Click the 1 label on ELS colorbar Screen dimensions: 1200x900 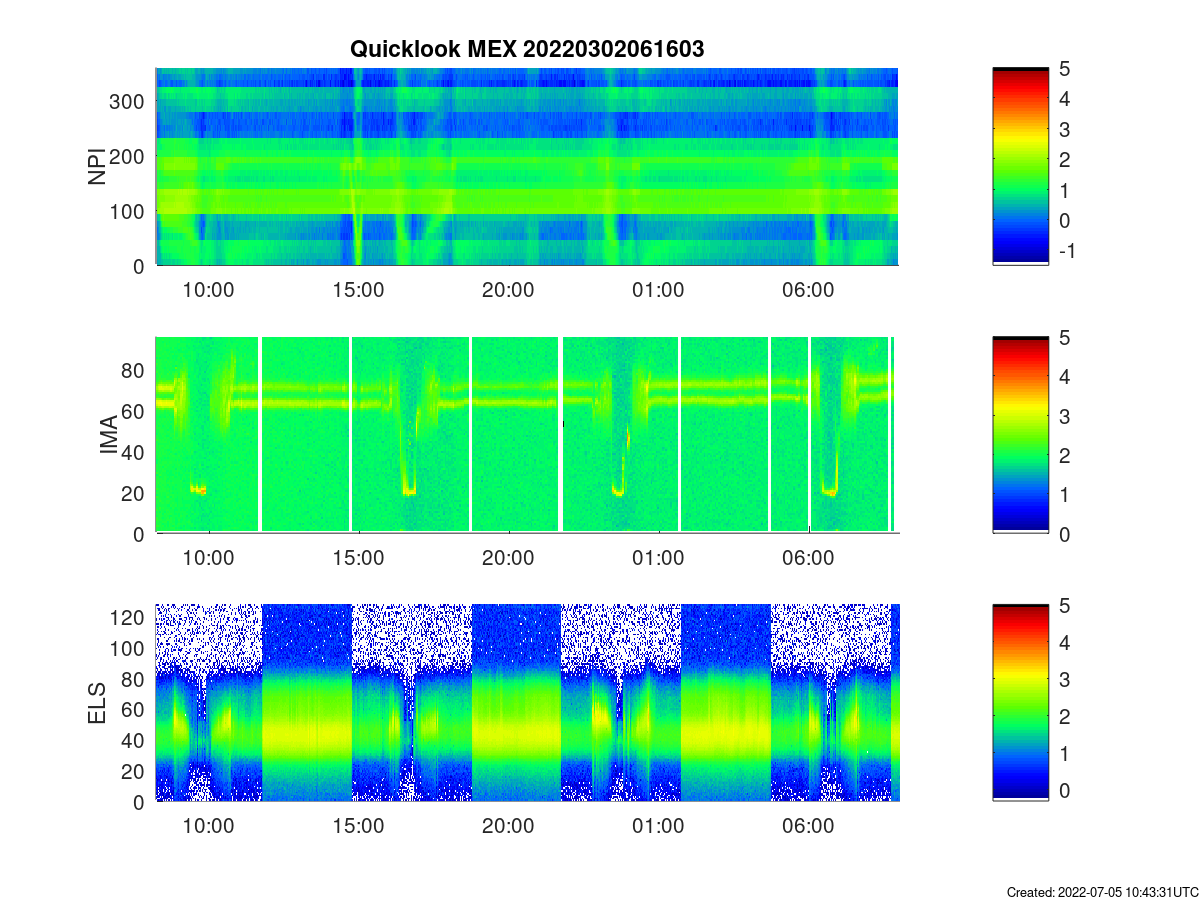coord(1064,754)
